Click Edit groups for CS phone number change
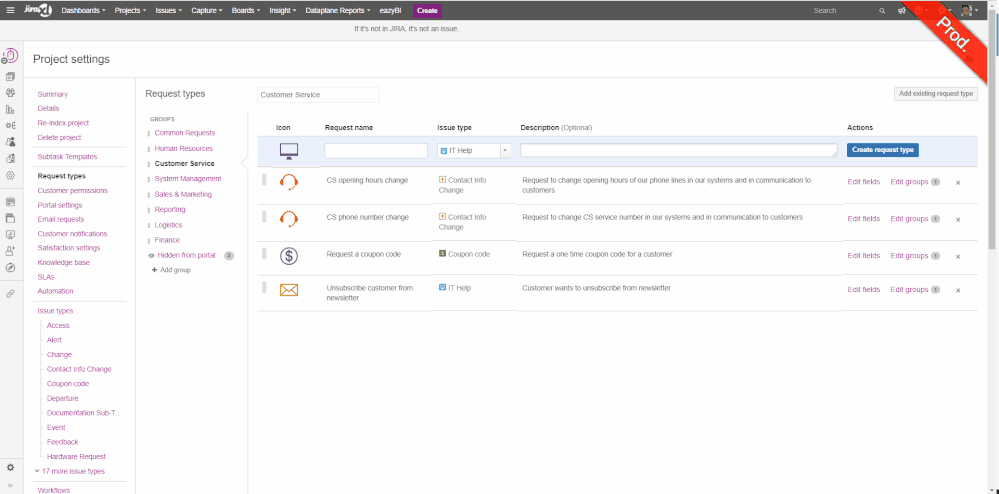The height and width of the screenshot is (494, 999). pos(909,219)
